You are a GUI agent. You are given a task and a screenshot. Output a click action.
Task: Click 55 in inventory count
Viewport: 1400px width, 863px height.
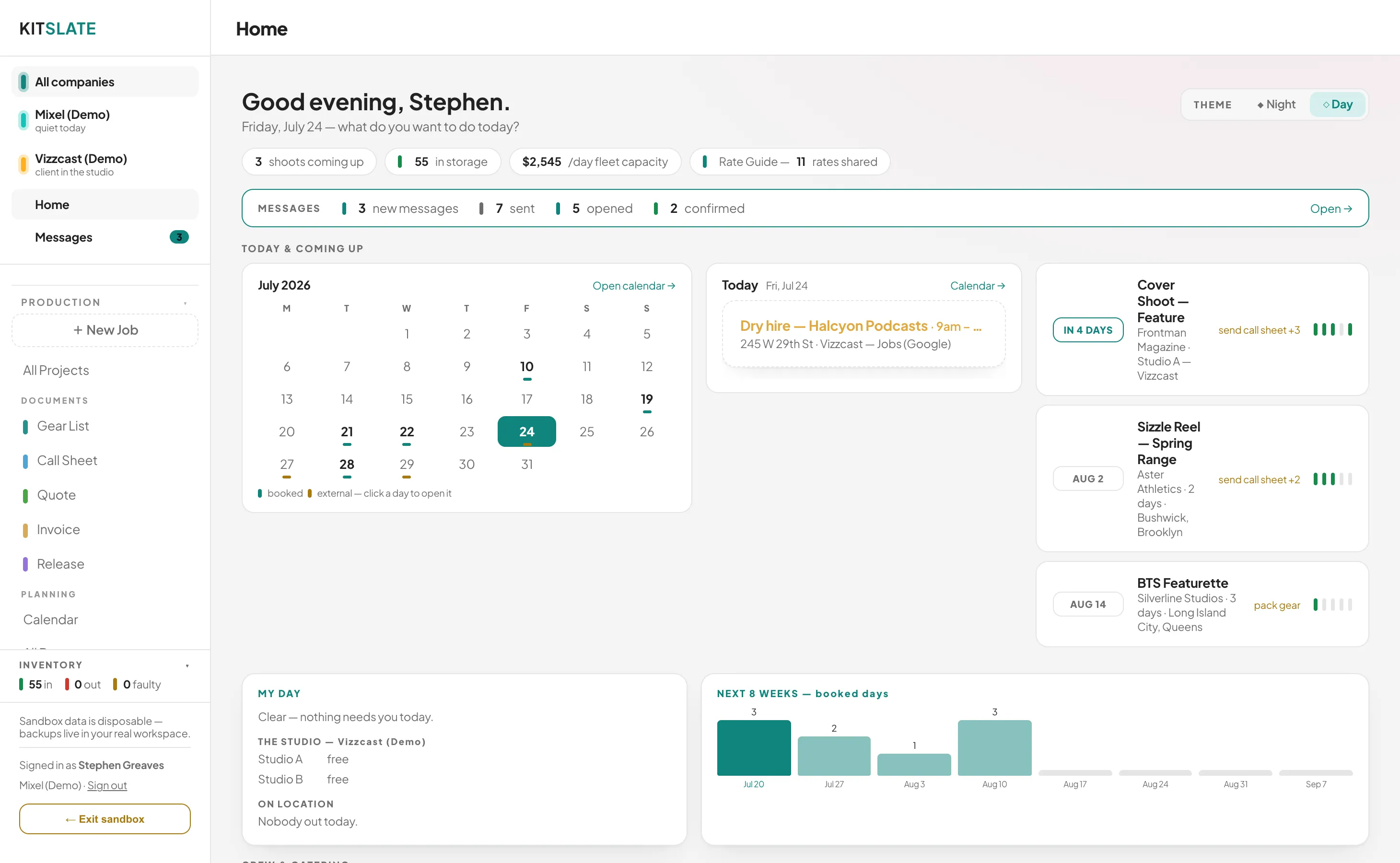coord(35,684)
